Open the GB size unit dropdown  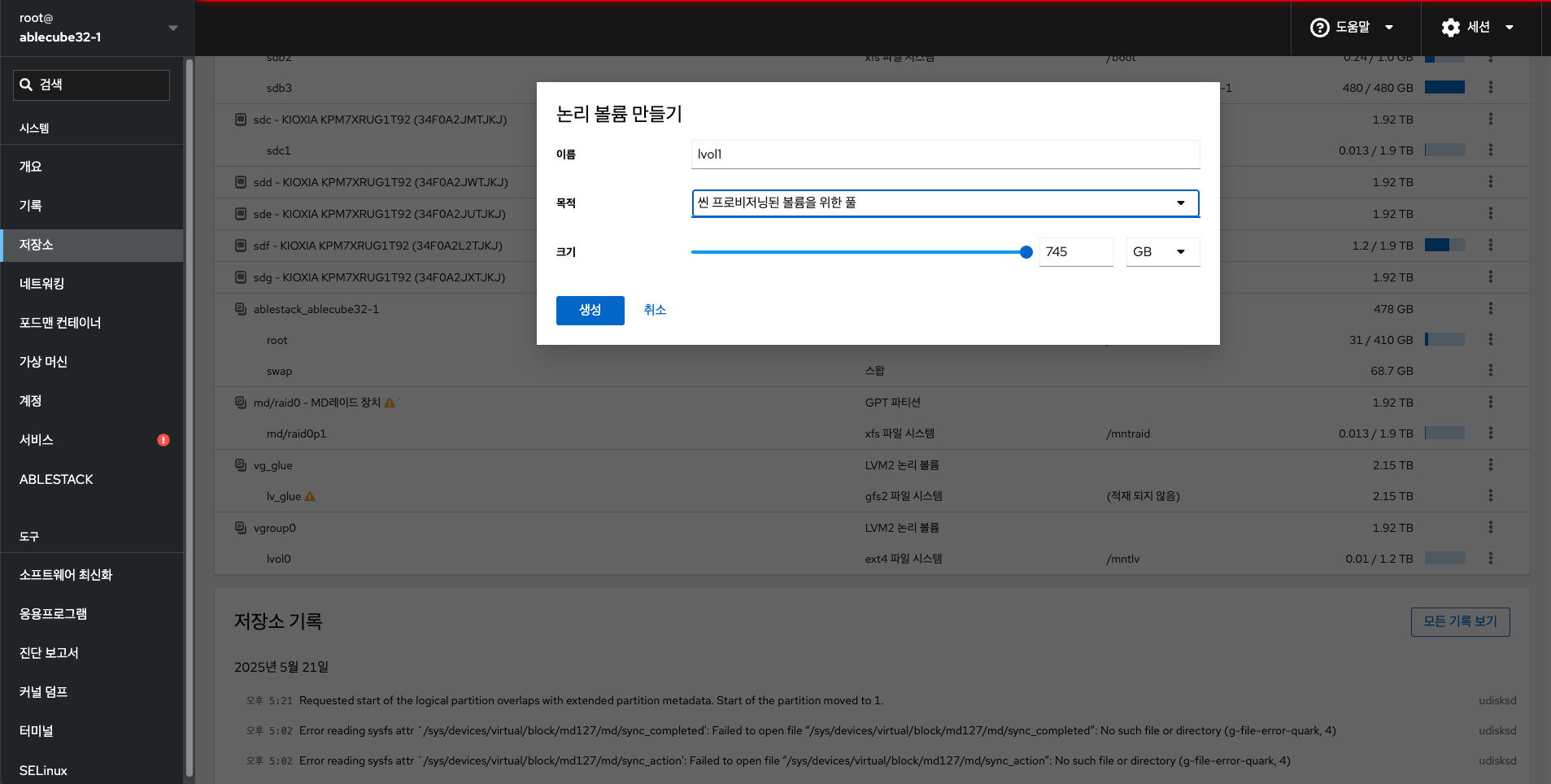click(x=1161, y=252)
